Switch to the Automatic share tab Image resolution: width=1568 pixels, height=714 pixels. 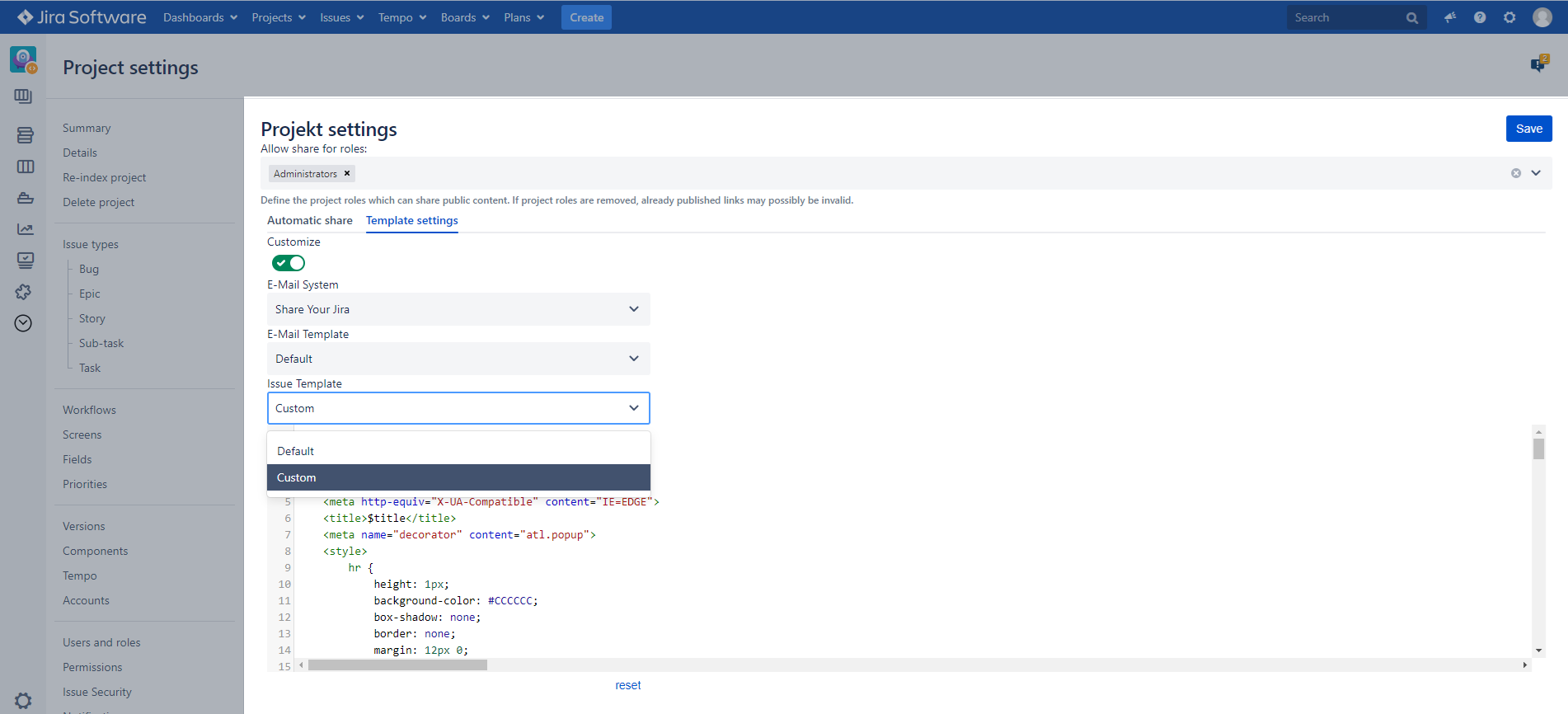tap(309, 220)
